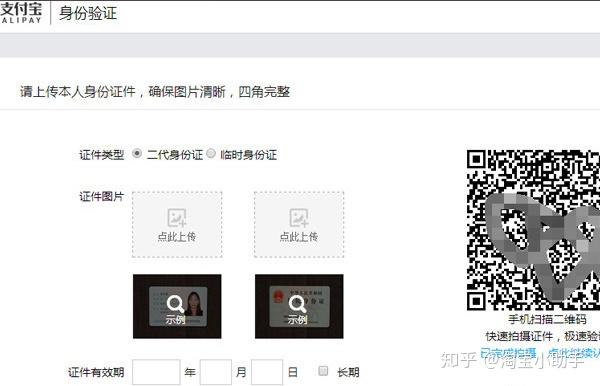Viewport: 600px width, 386px height.
Task: Check the 长期 long-term checkbox
Action: pyautogui.click(x=323, y=371)
